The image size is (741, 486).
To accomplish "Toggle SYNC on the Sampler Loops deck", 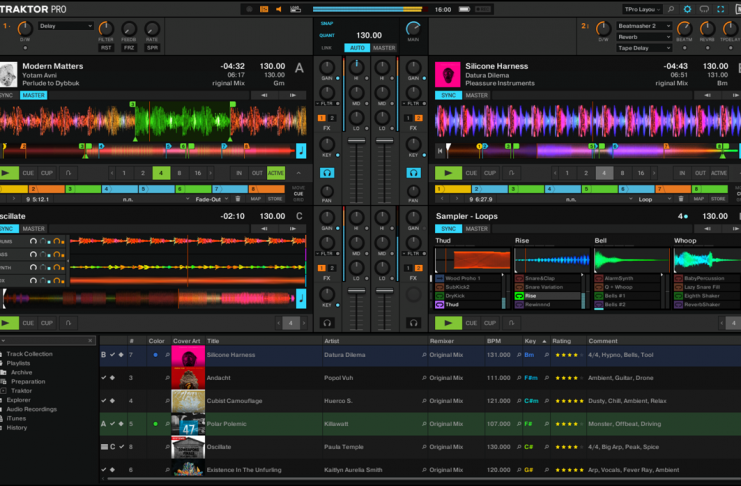I will tap(448, 228).
